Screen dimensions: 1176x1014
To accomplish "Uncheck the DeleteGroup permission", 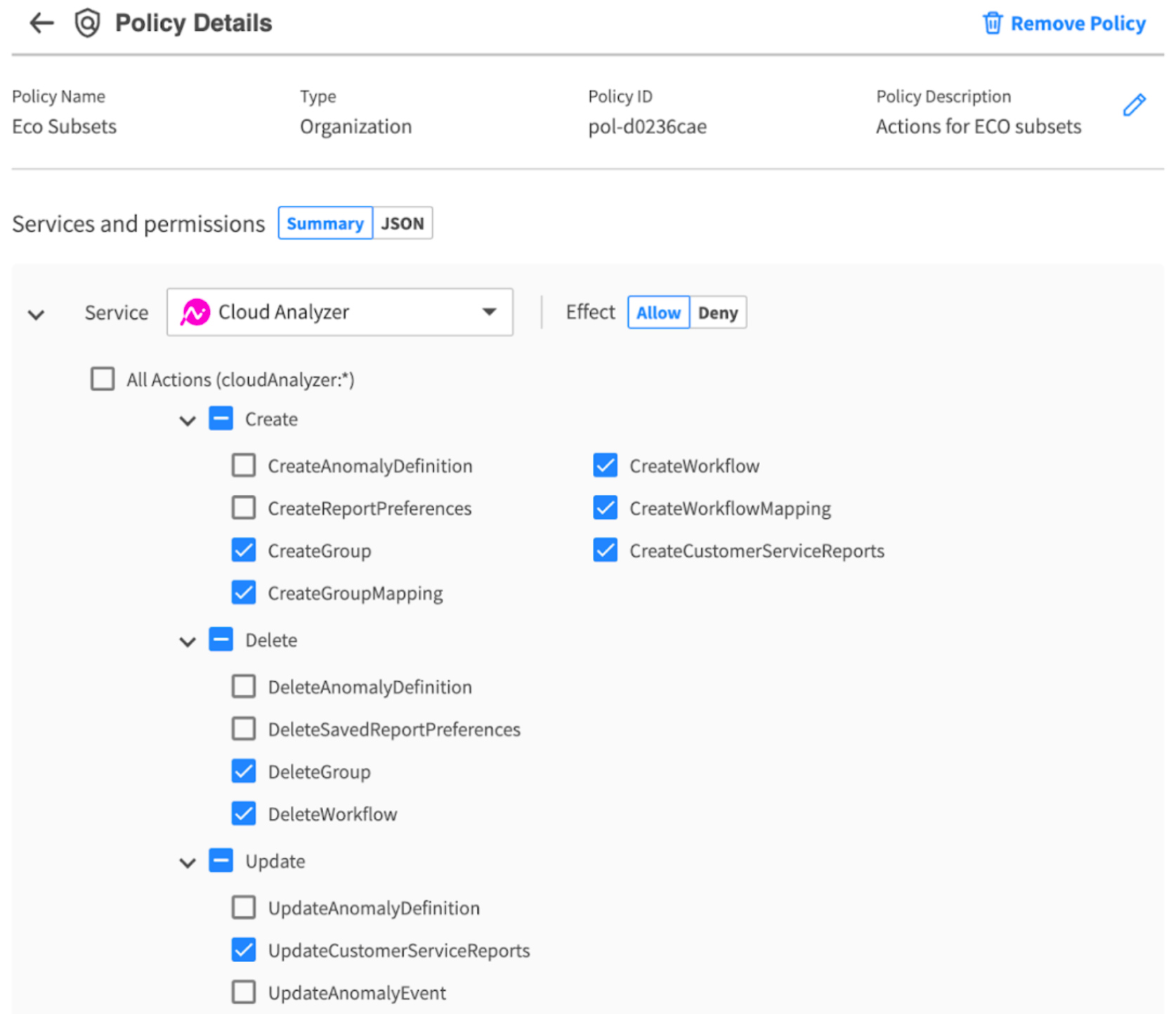I will pos(244,771).
